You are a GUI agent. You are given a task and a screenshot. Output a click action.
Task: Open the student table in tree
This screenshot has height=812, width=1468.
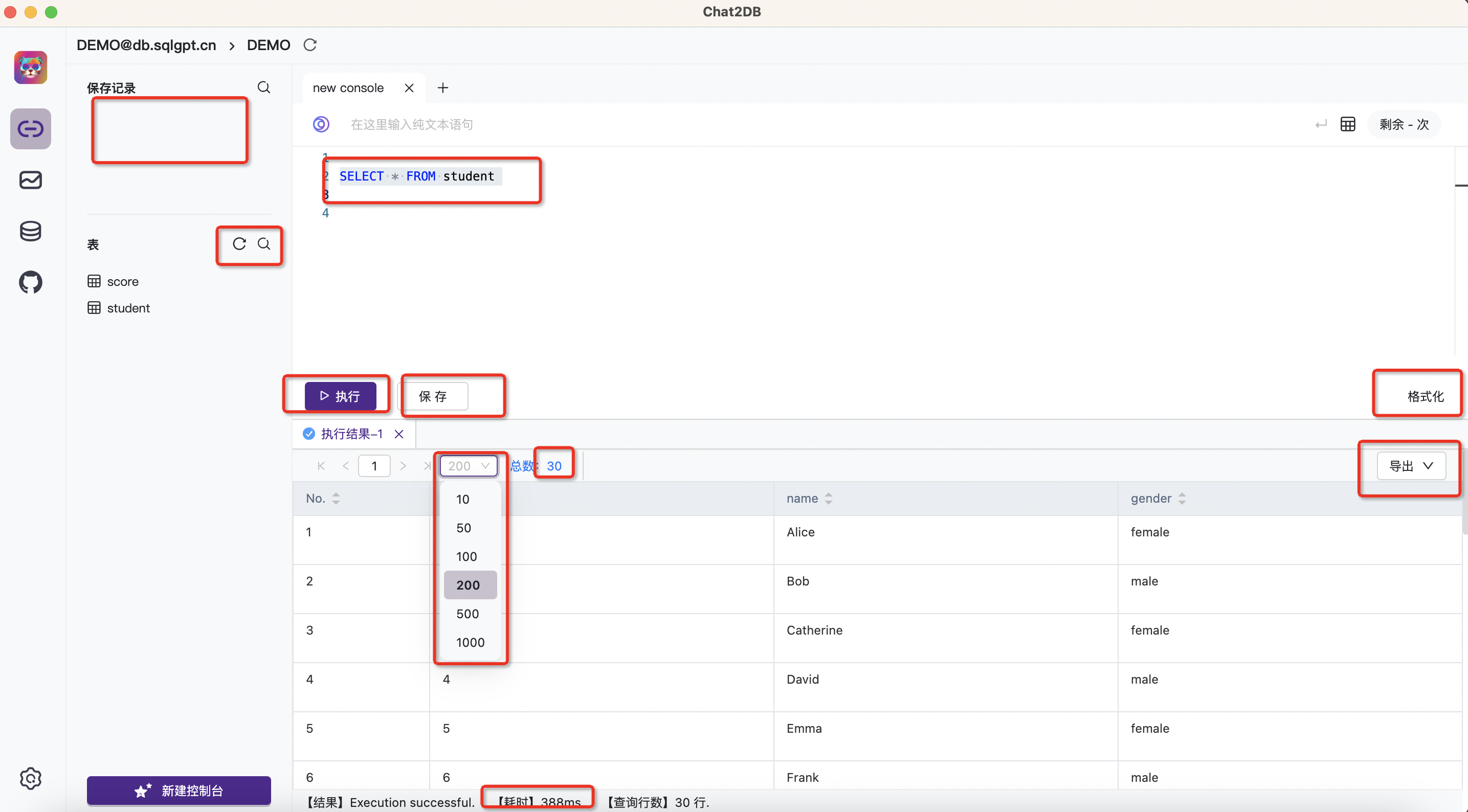128,308
